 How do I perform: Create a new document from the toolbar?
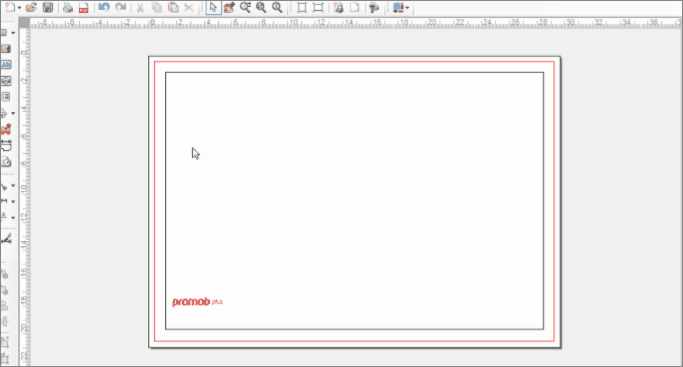tap(10, 7)
